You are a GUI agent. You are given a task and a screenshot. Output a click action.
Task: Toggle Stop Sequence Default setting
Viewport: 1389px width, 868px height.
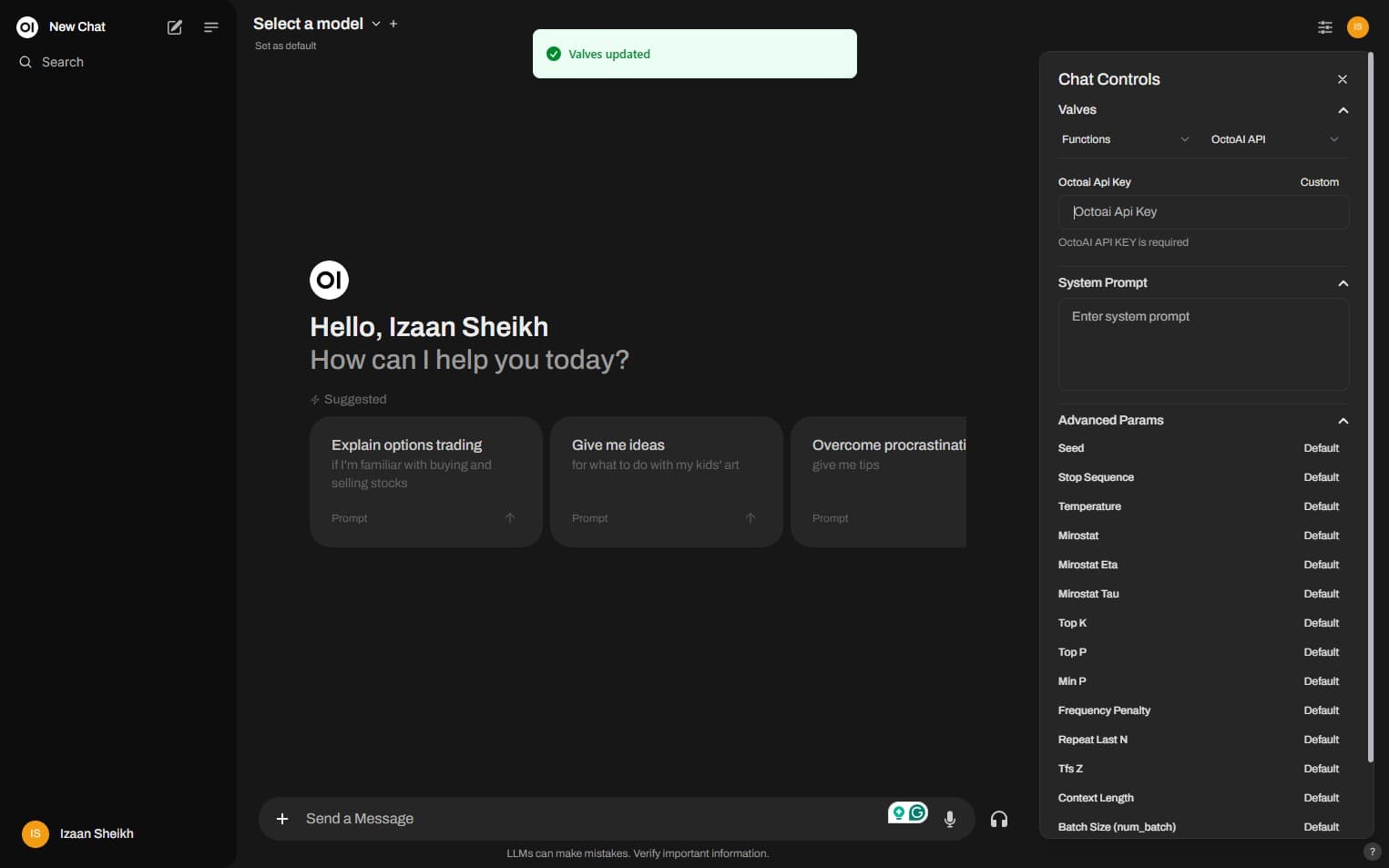[1321, 477]
